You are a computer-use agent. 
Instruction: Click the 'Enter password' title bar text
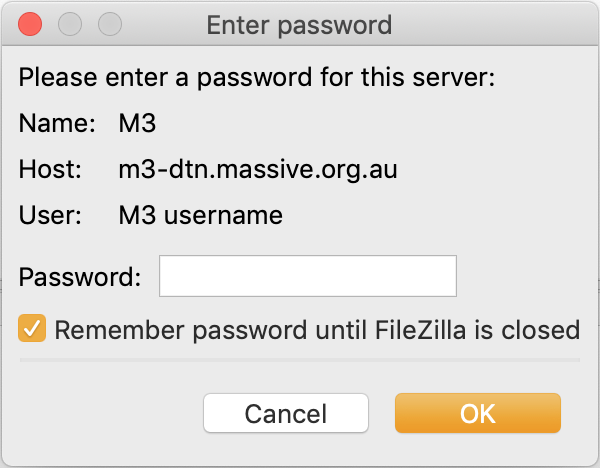point(299,25)
